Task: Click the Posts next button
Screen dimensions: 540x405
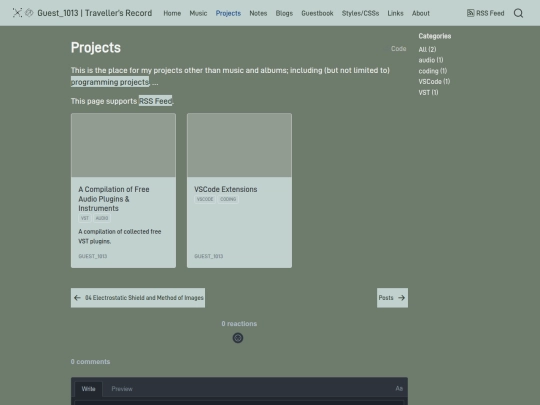Action: (392, 298)
